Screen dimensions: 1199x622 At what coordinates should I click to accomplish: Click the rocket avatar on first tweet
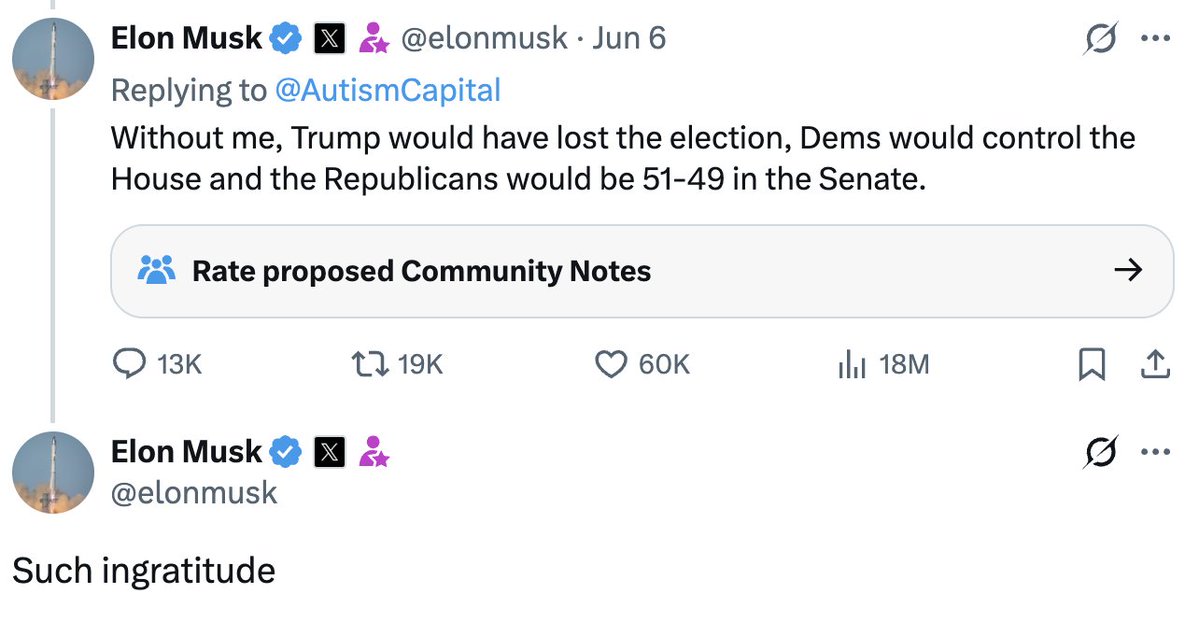click(53, 58)
